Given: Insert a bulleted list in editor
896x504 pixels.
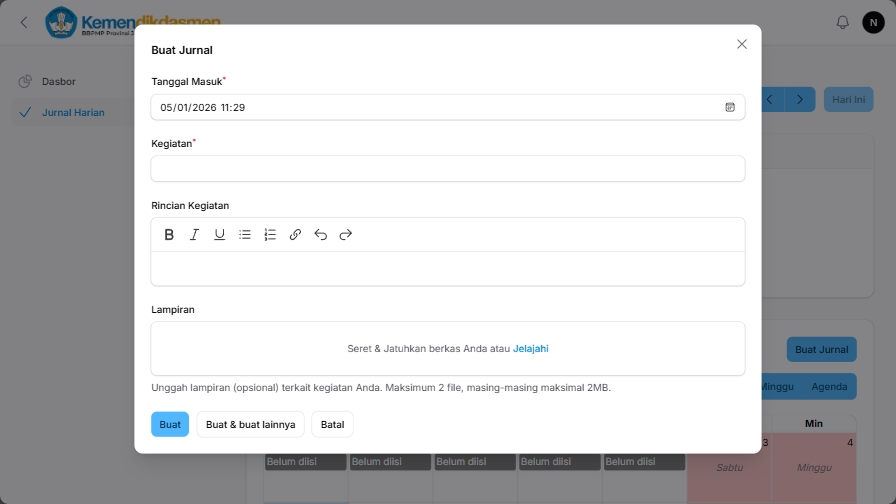Looking at the screenshot, I should coord(245,235).
